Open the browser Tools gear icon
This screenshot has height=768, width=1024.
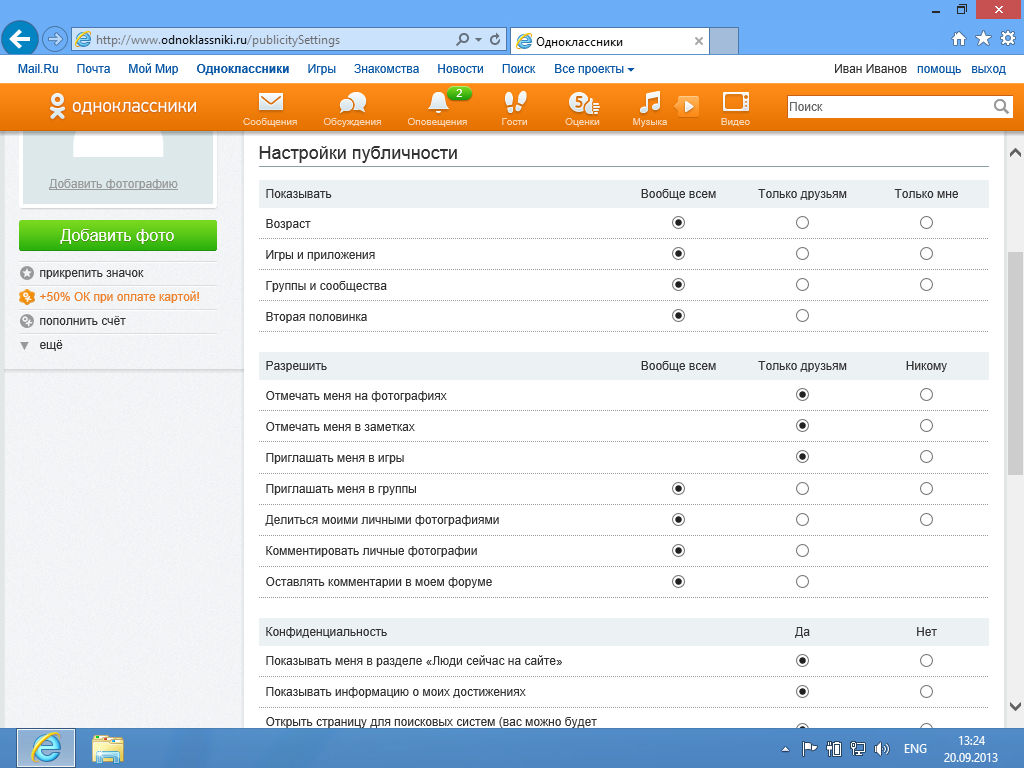coord(1008,39)
